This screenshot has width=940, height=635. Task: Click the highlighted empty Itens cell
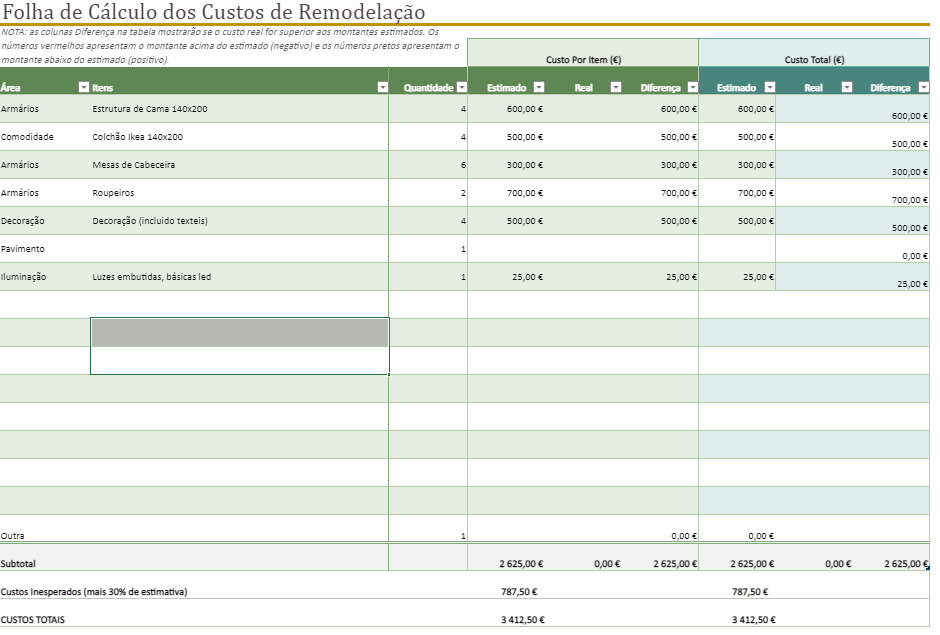click(x=240, y=332)
